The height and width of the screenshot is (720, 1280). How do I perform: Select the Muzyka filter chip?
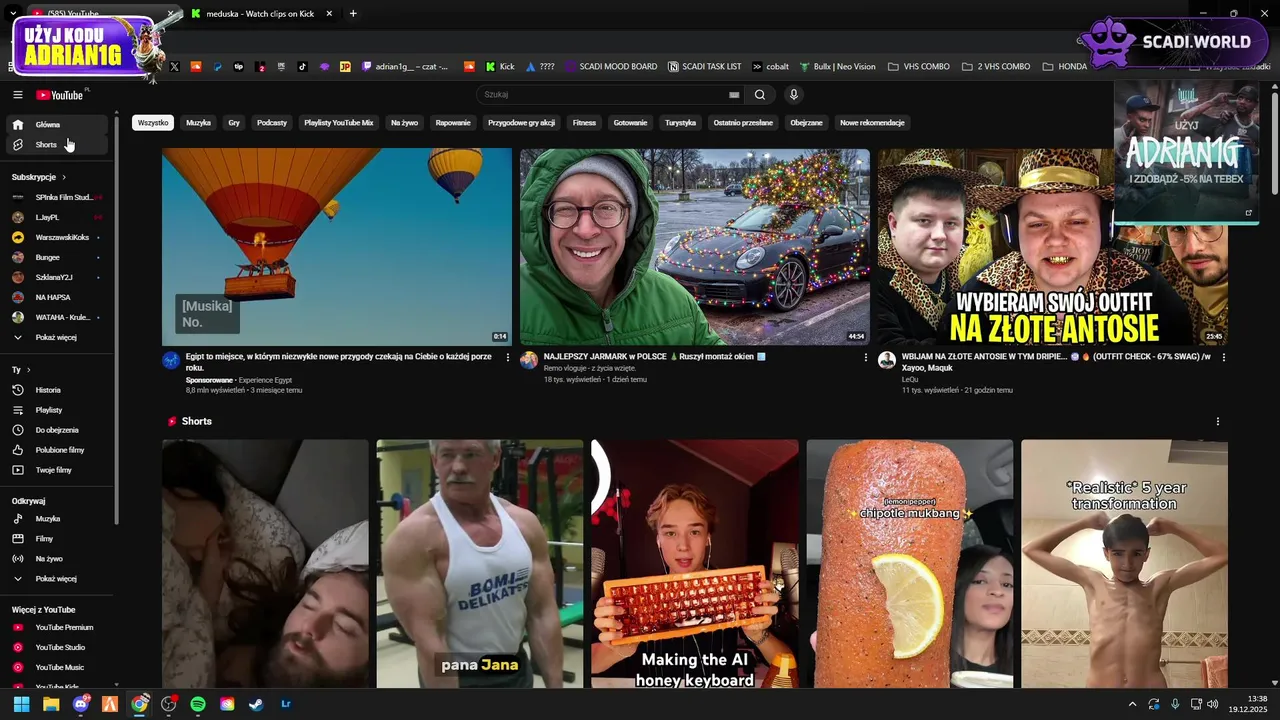click(x=199, y=123)
